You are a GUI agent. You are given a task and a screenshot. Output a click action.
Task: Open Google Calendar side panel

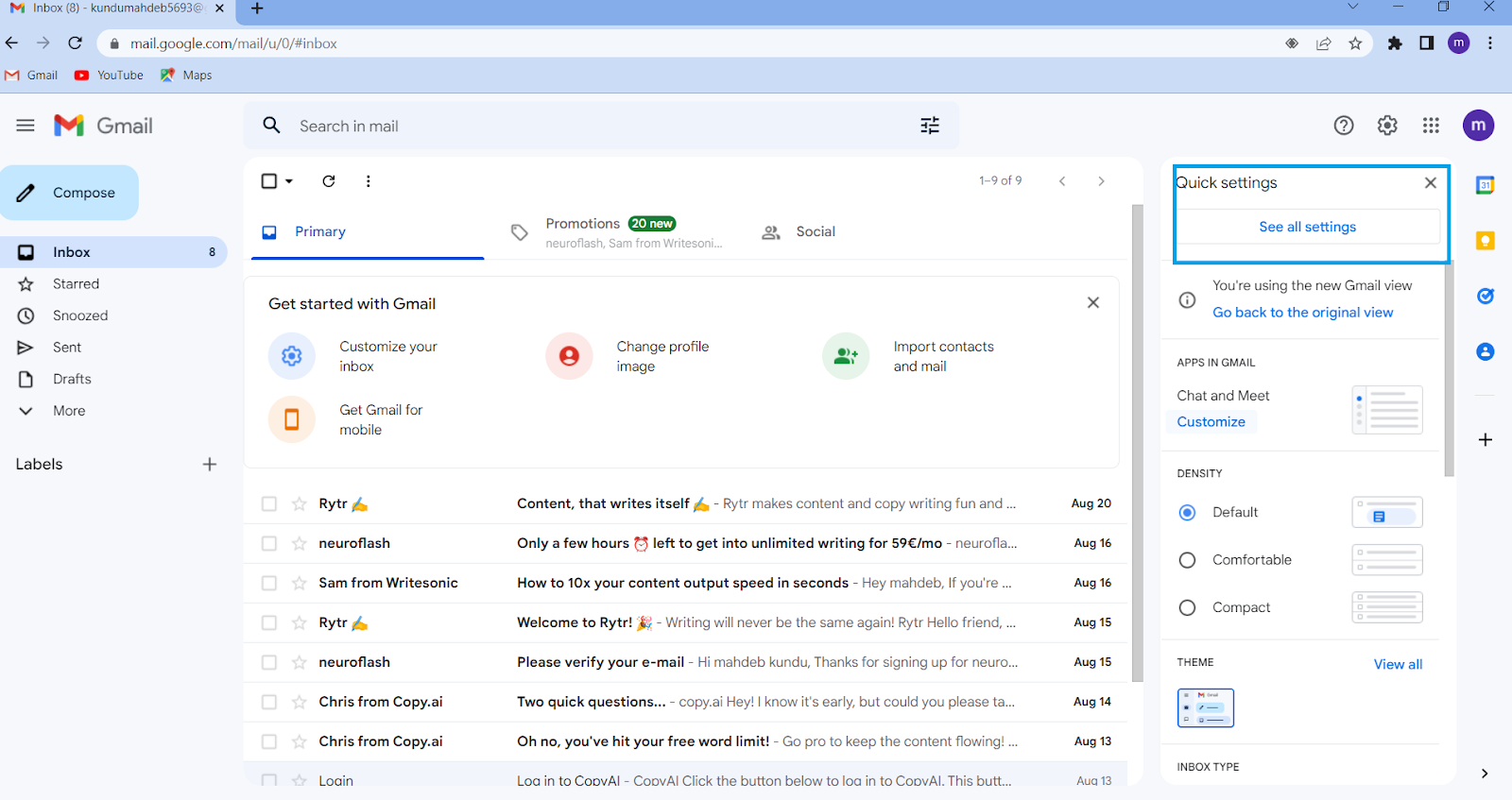click(1485, 185)
